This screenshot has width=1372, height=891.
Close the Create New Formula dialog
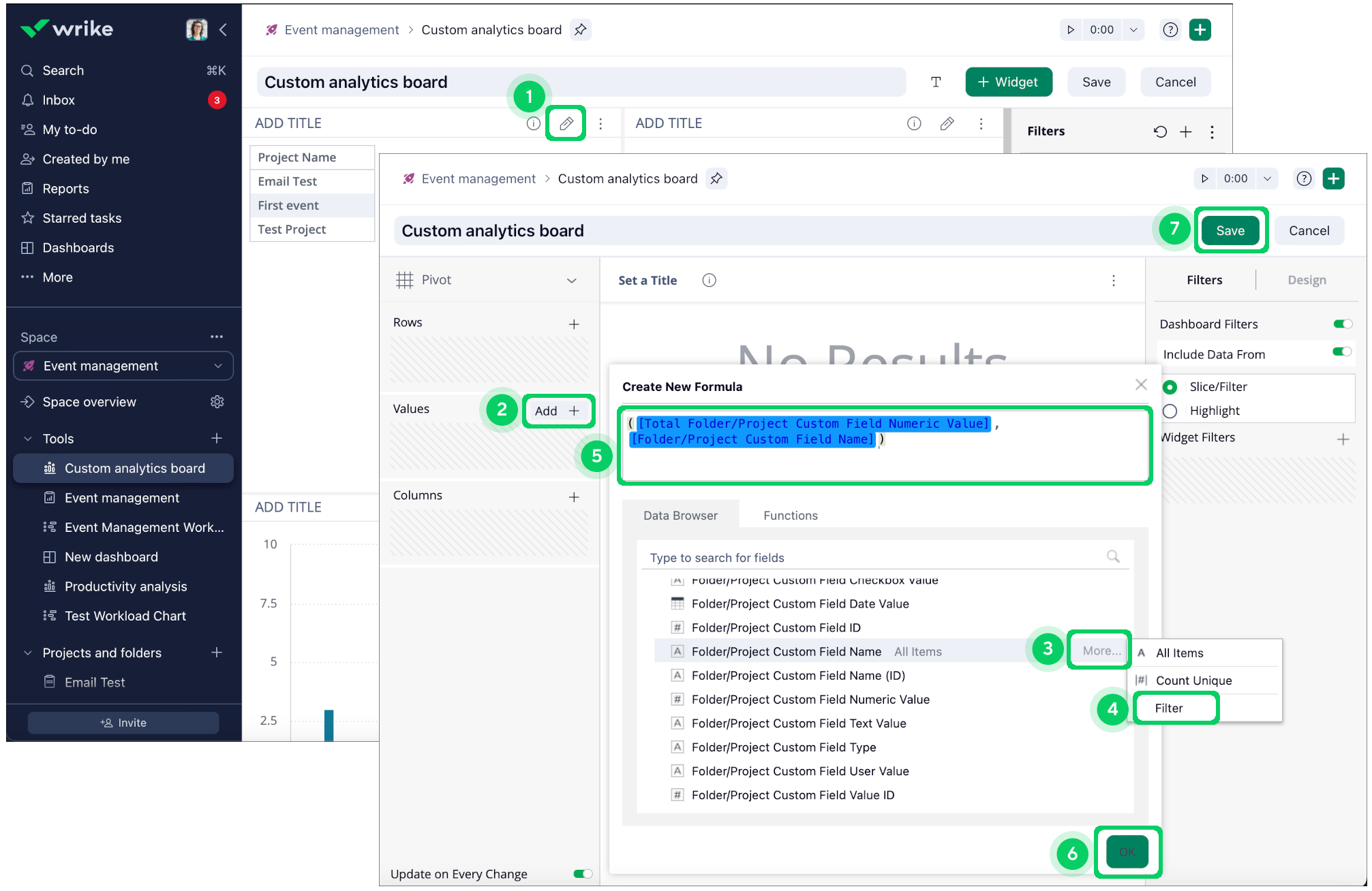pyautogui.click(x=1141, y=385)
